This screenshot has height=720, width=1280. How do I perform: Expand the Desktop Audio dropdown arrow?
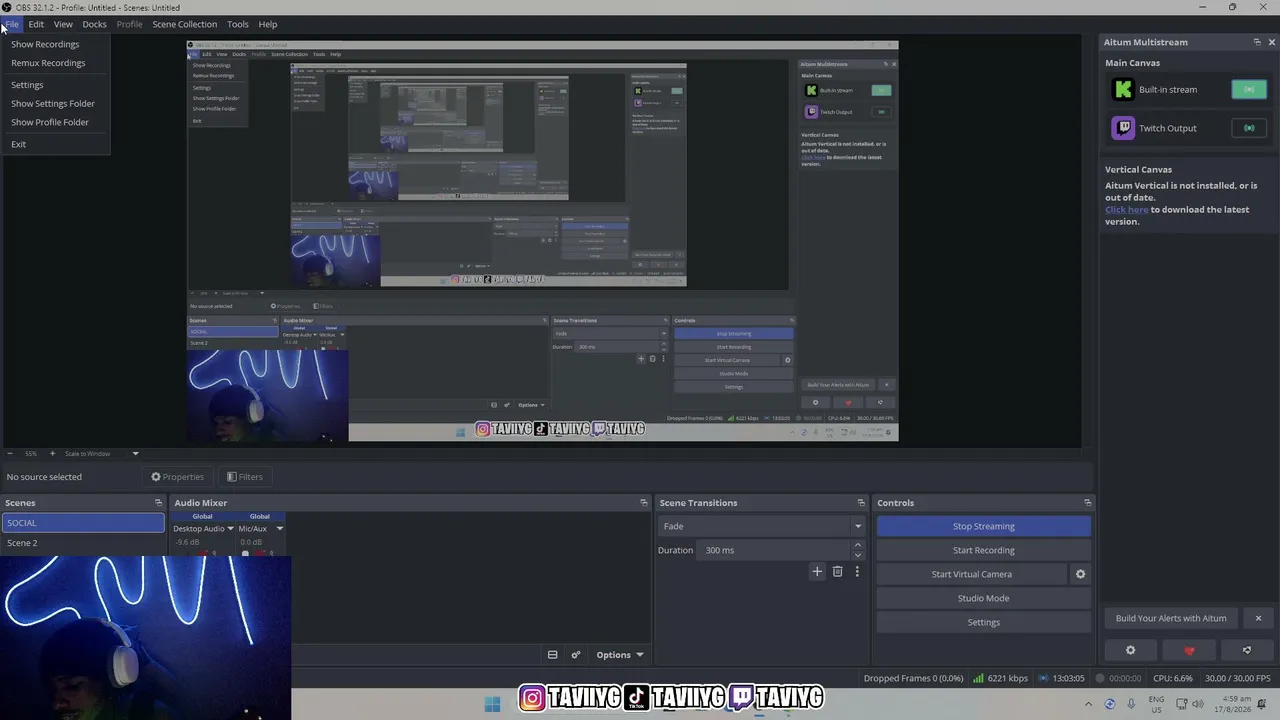tap(230, 529)
